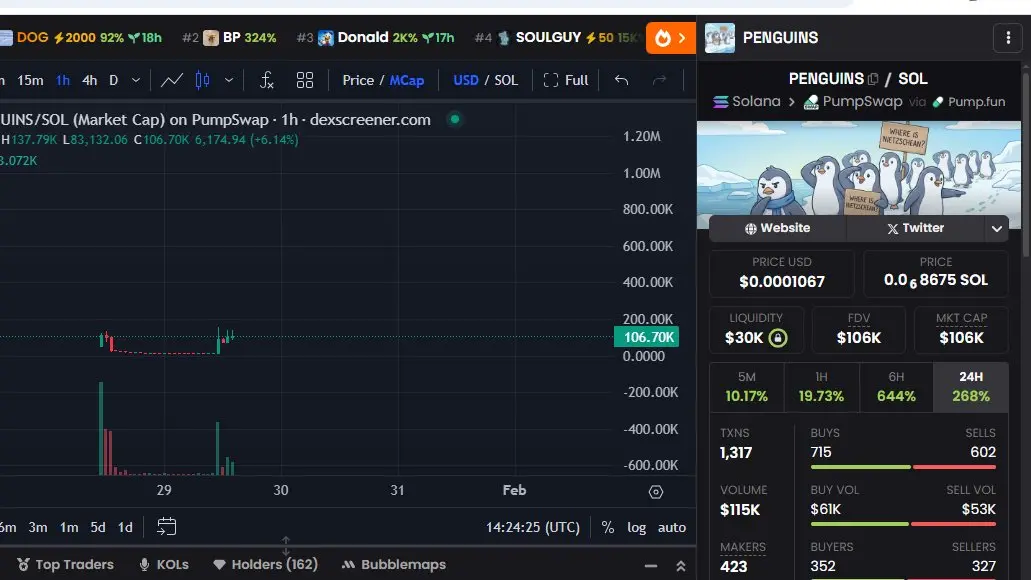The image size is (1031, 580).
Task: Set chart range to 1d
Action: [x=125, y=527]
